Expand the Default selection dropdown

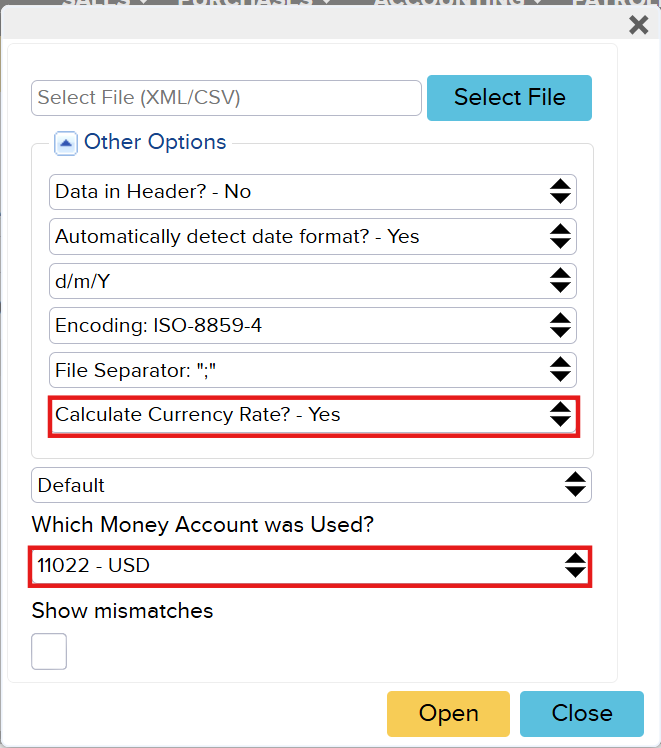tap(311, 485)
